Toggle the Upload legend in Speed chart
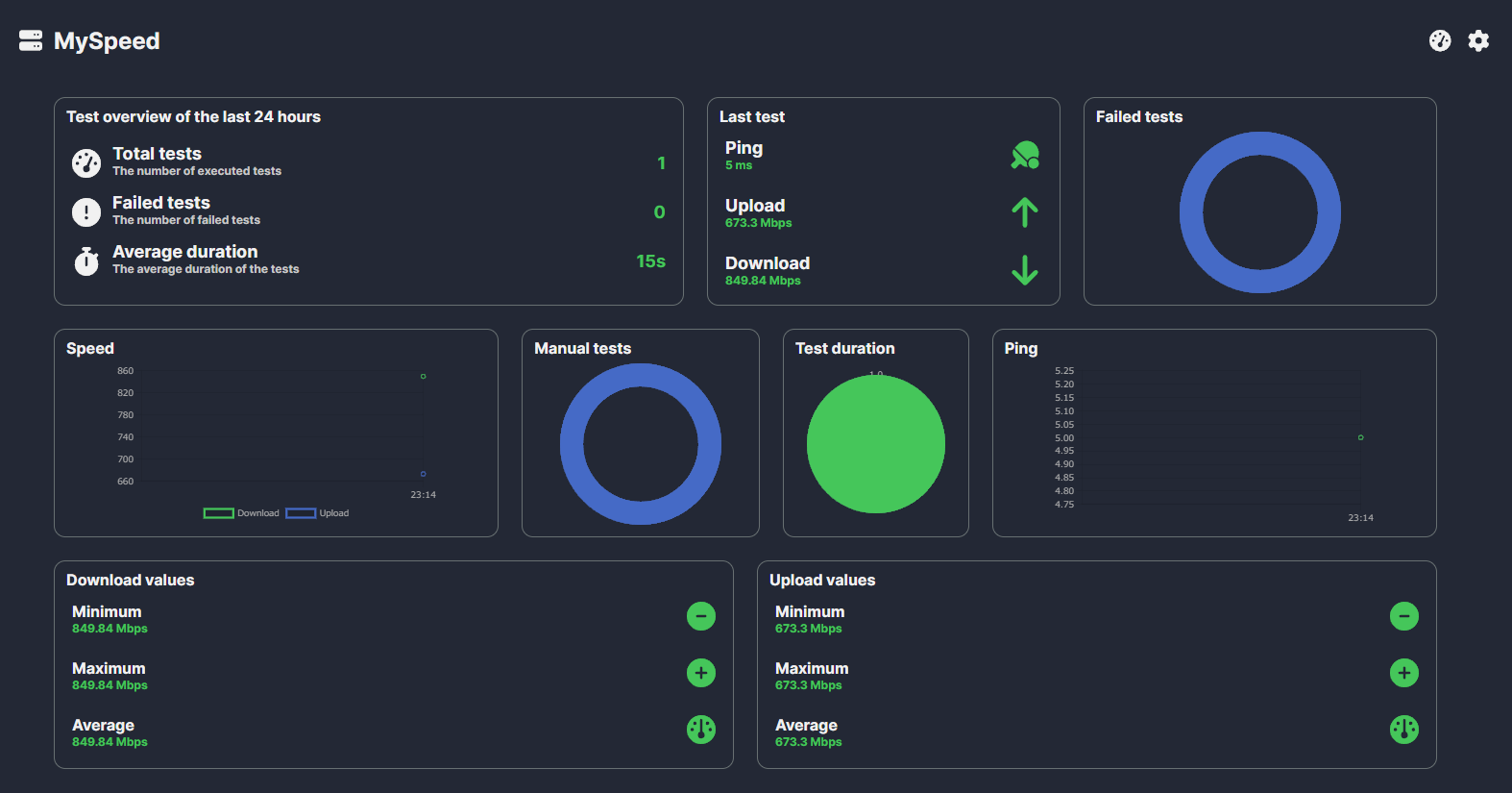This screenshot has height=793, width=1512. point(317,513)
